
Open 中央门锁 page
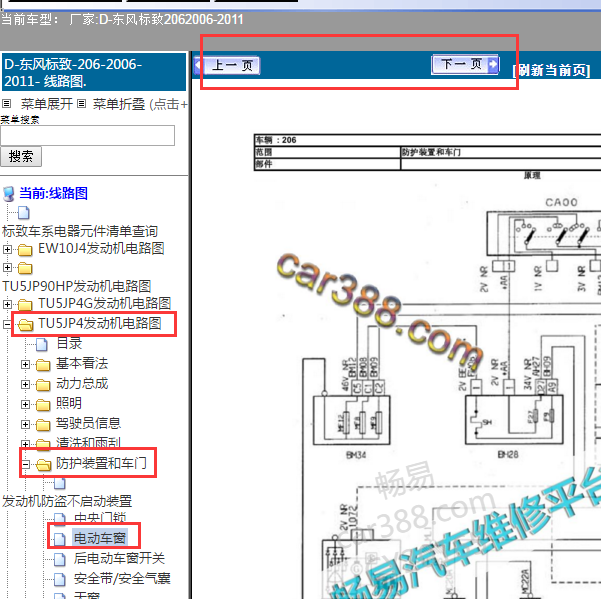pyautogui.click(x=100, y=518)
